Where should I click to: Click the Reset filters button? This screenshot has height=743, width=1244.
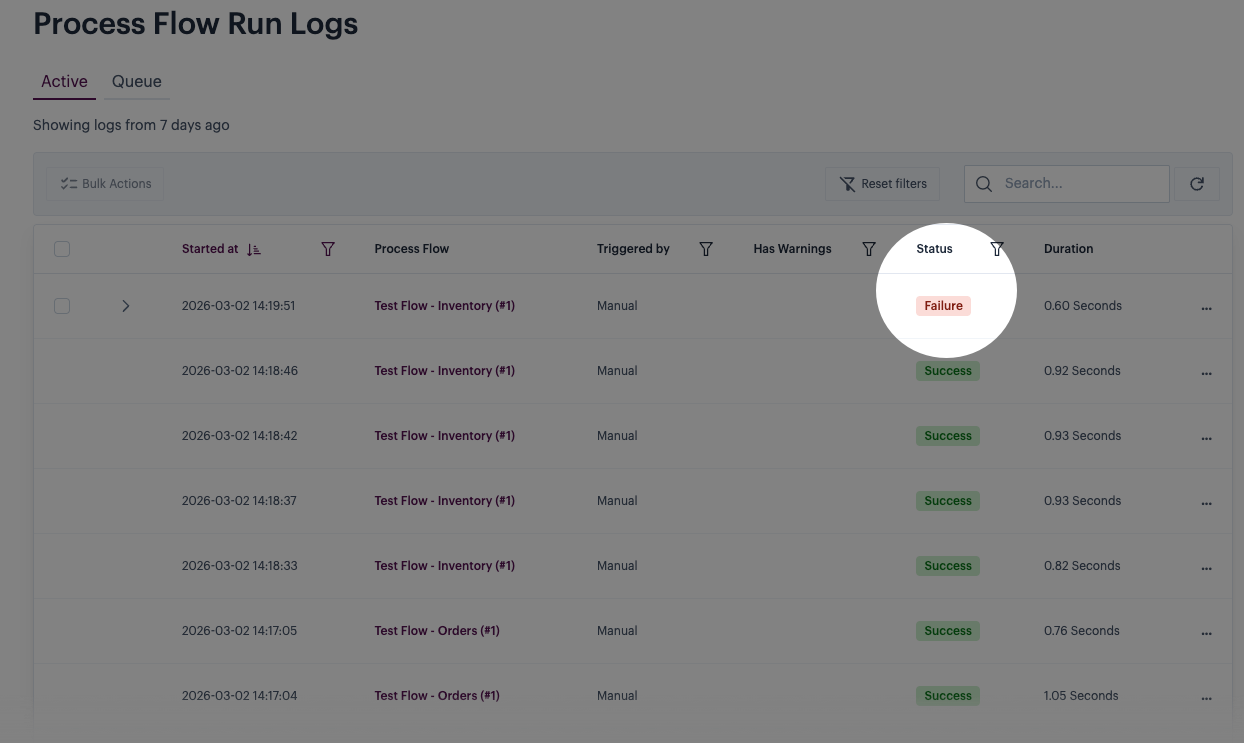tap(883, 184)
